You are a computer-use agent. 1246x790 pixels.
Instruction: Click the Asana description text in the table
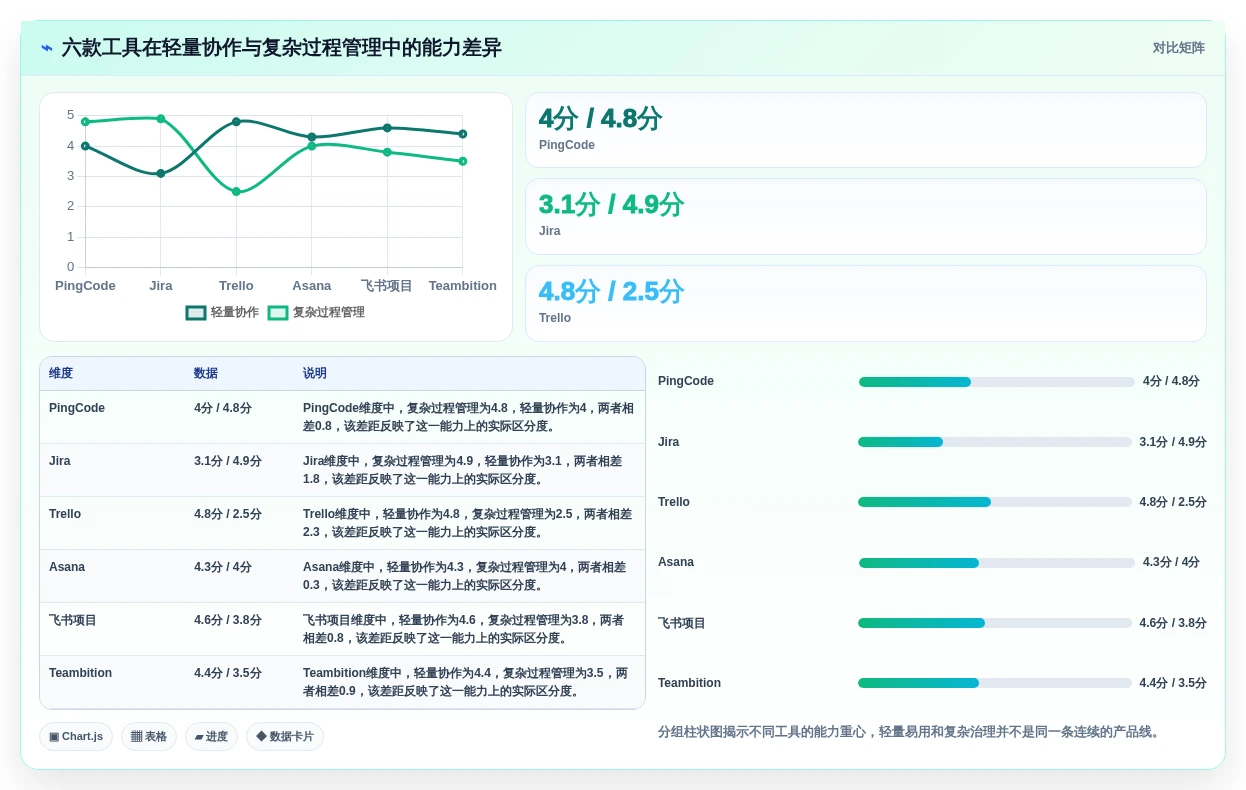[465, 576]
